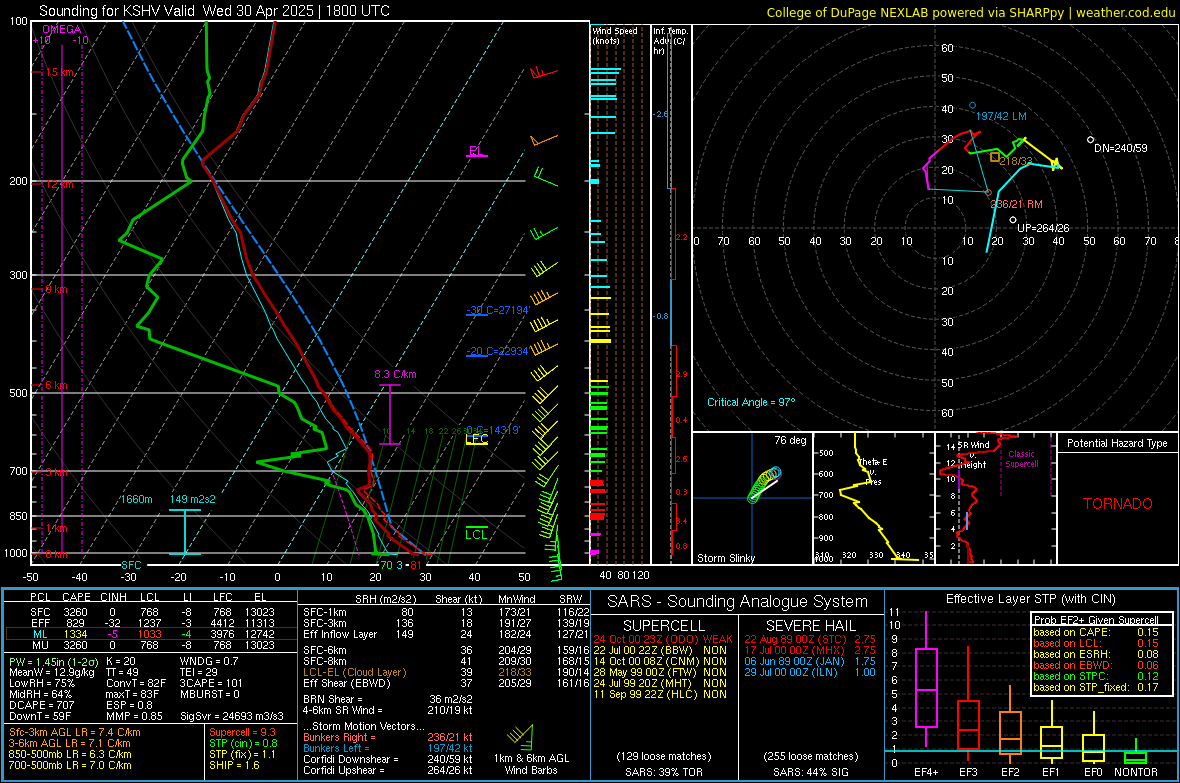Click the magenta EL level marker

click(x=476, y=152)
